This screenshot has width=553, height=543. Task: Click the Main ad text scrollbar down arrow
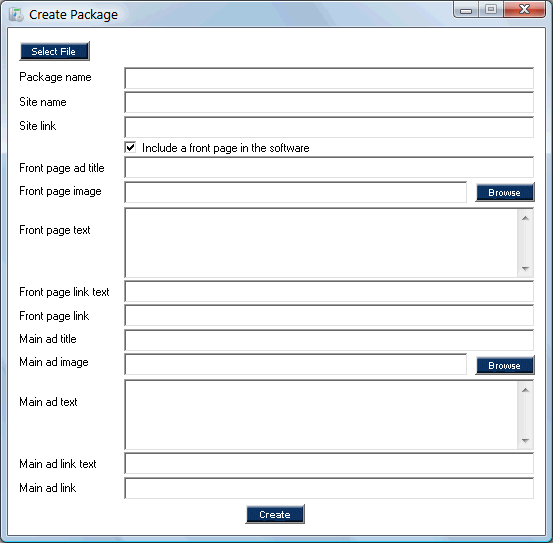click(x=525, y=440)
